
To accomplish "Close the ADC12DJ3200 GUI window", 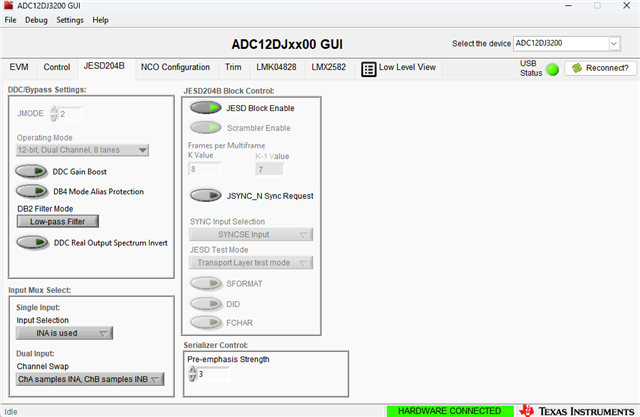I will click(627, 6).
